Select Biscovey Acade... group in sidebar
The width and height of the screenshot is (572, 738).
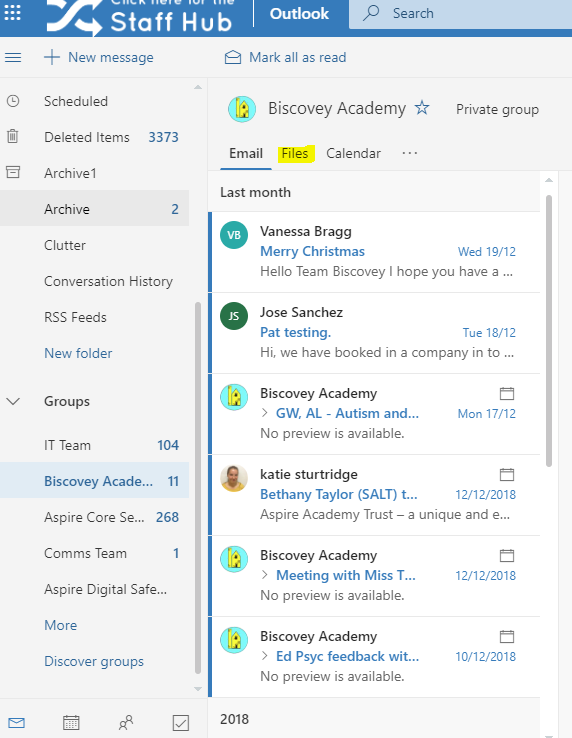coord(94,481)
